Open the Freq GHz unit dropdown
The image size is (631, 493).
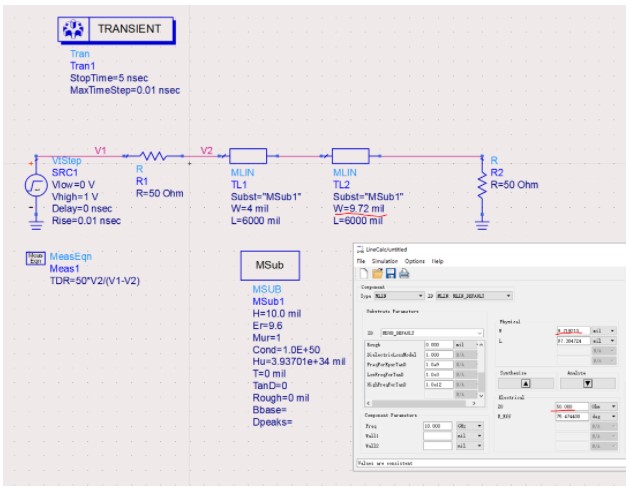470,426
